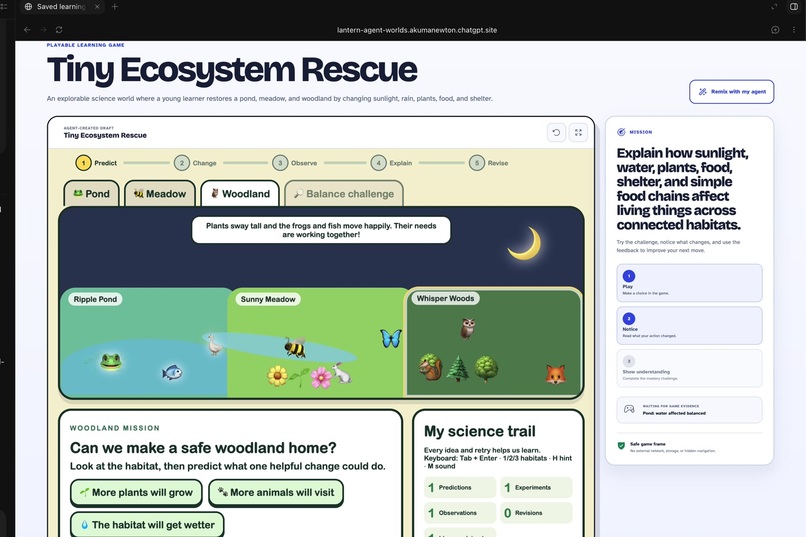Click the frog in Ripple Pond
806x537 pixels.
tap(111, 361)
